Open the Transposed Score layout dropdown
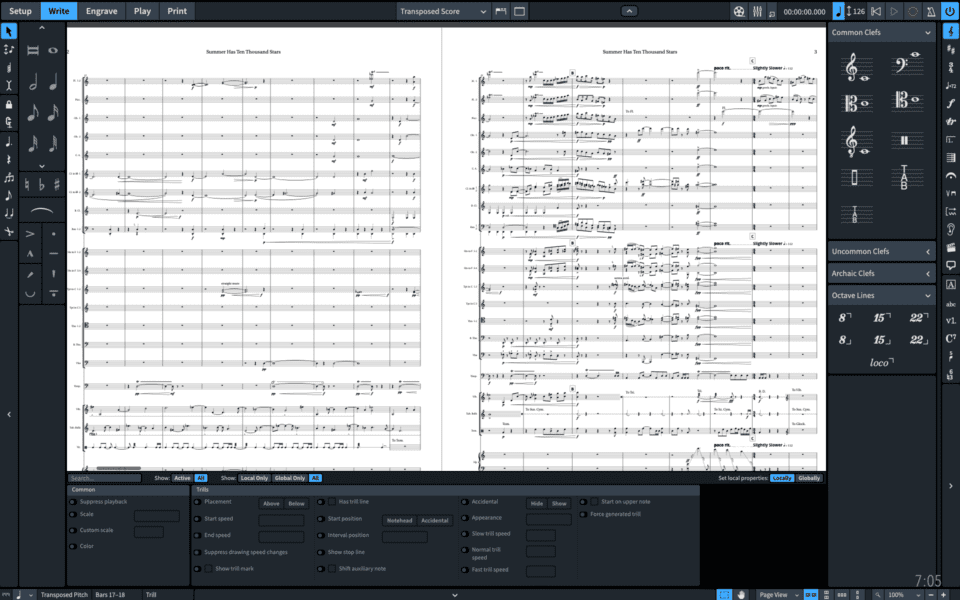 pyautogui.click(x=441, y=11)
